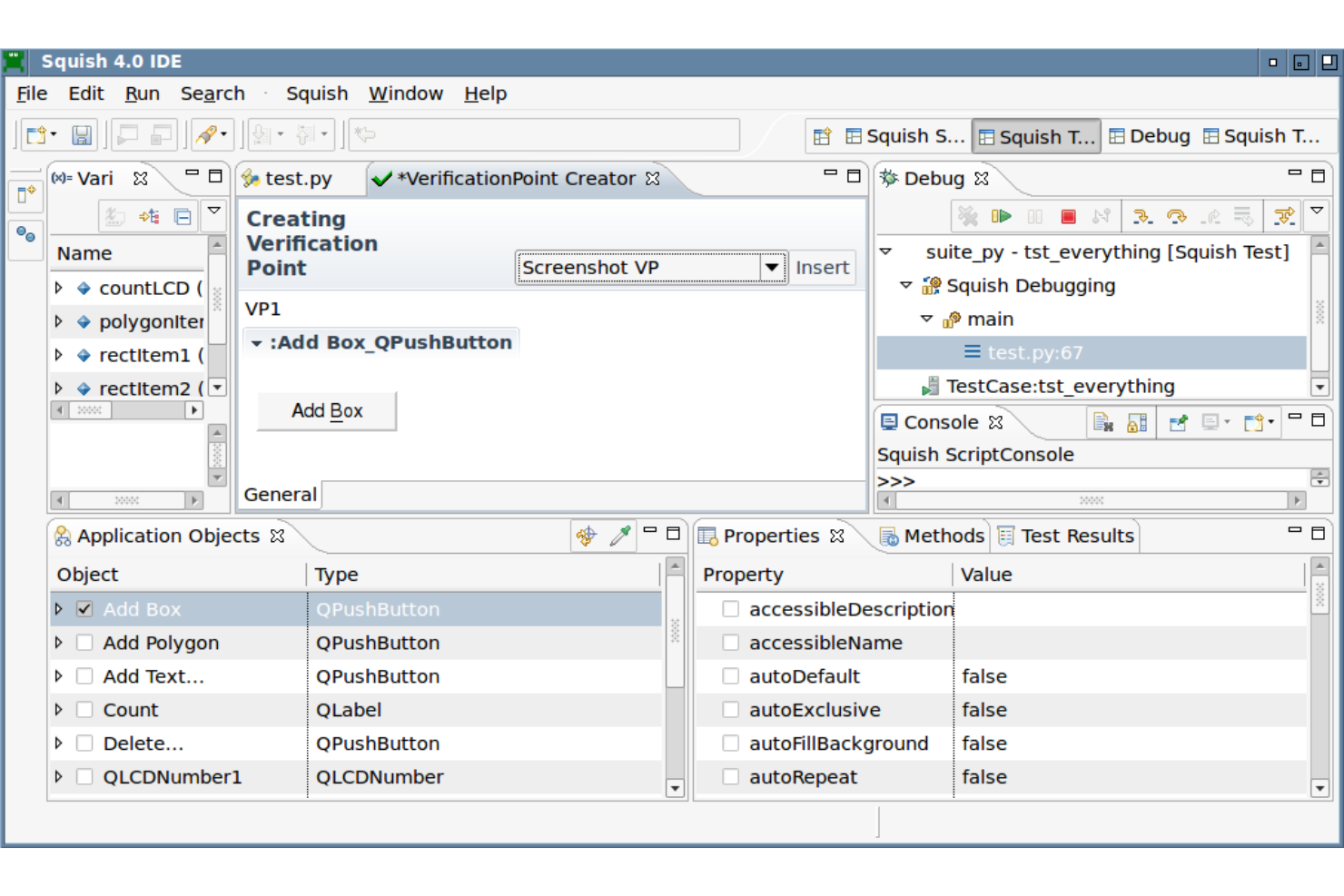Collapse the Add Box_QPushButton entry
The height and width of the screenshot is (896, 1344).
257,342
